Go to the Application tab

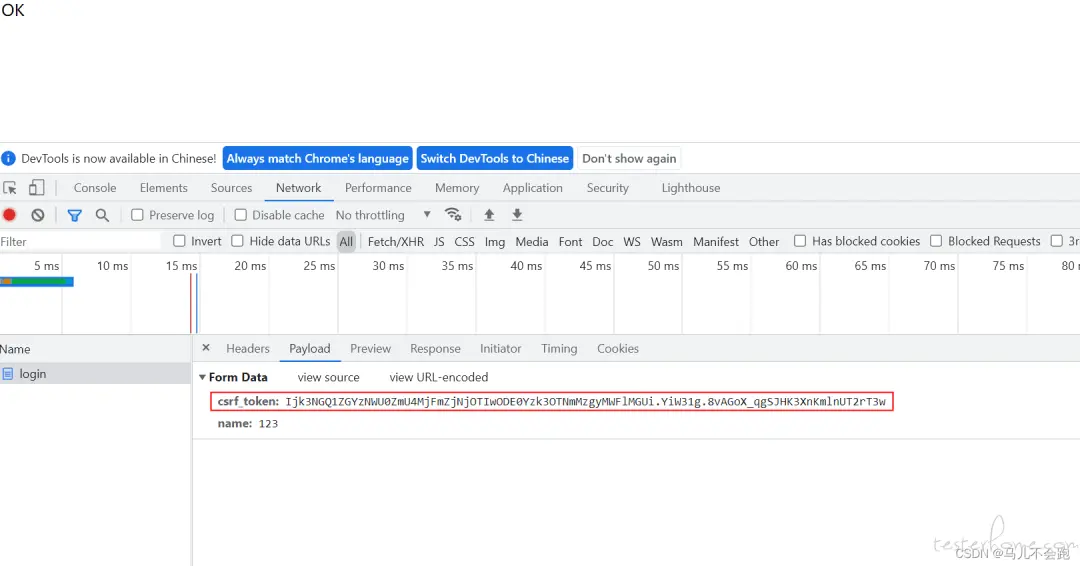[532, 188]
